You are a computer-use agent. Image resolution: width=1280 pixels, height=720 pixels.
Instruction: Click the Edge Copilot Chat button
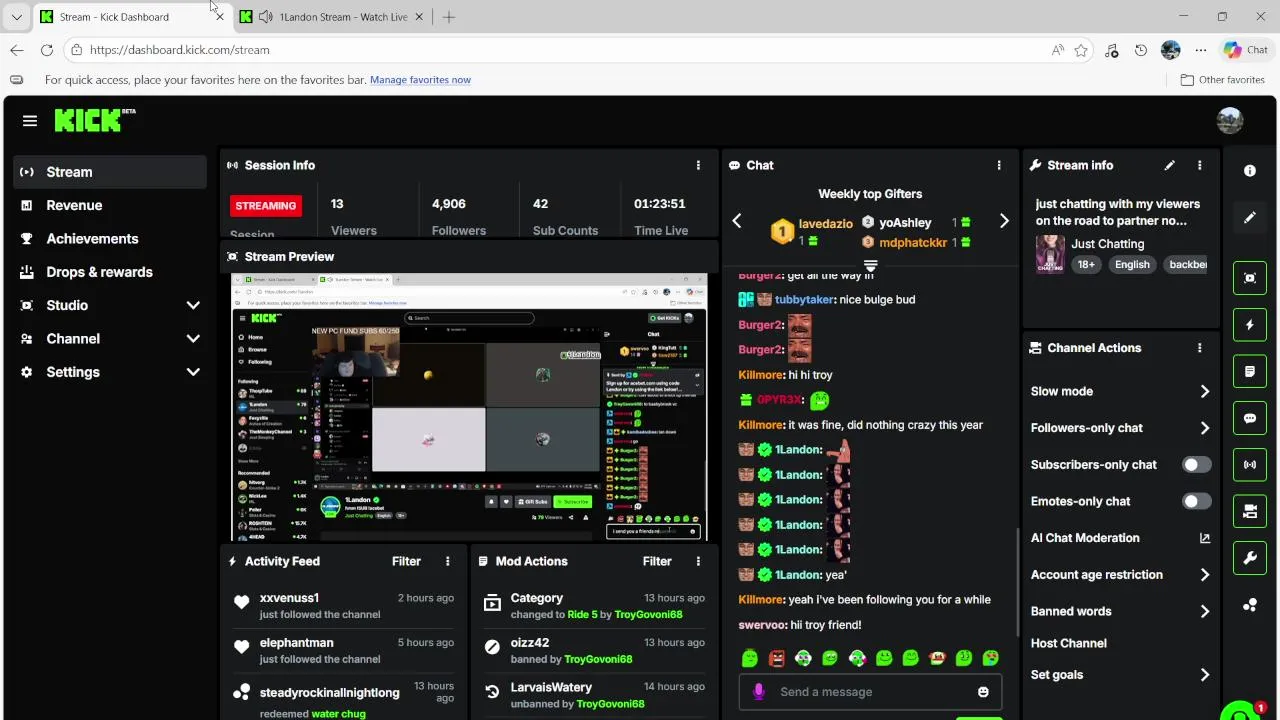coord(1245,50)
